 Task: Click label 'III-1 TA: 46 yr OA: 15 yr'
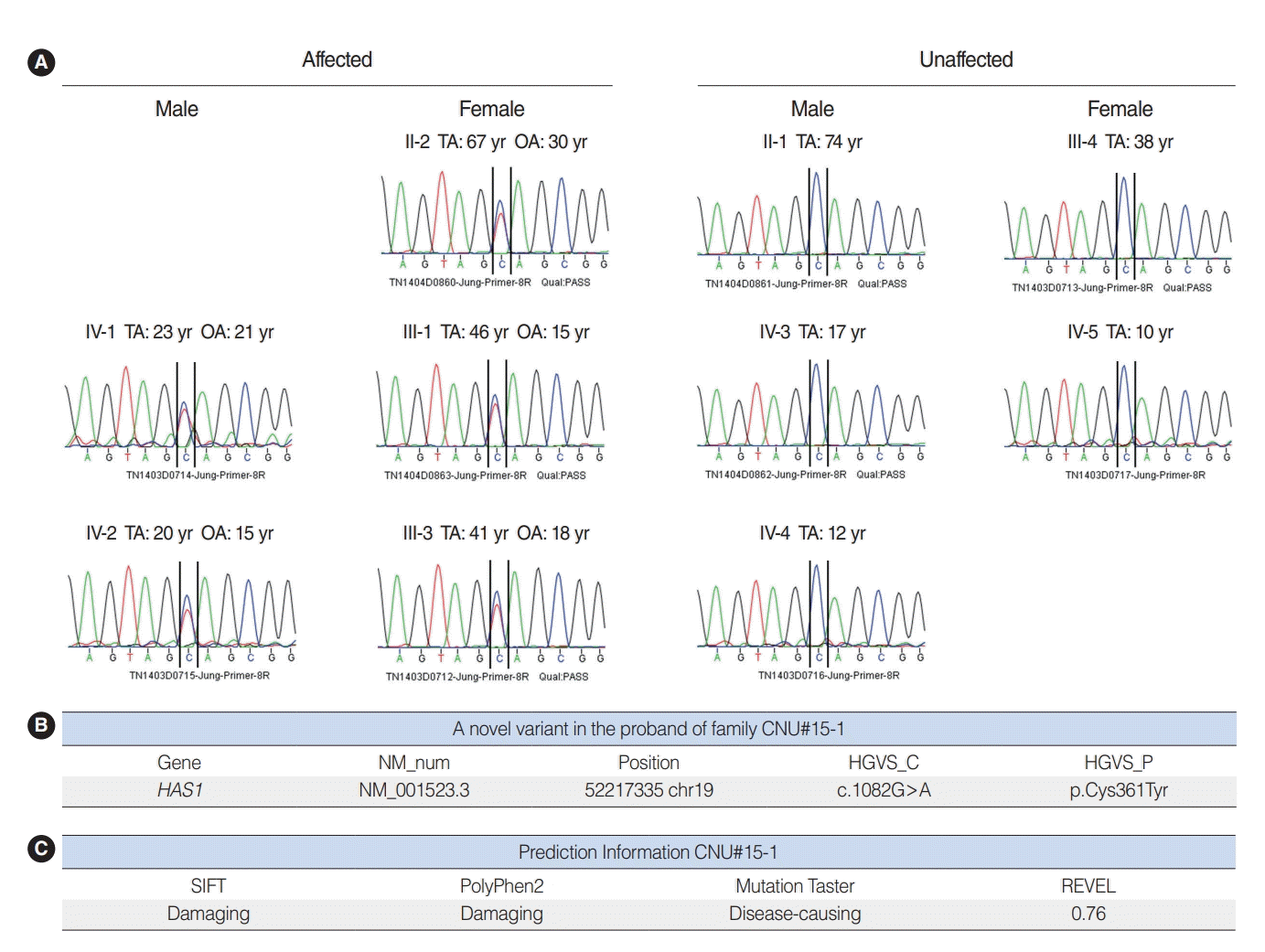point(496,332)
